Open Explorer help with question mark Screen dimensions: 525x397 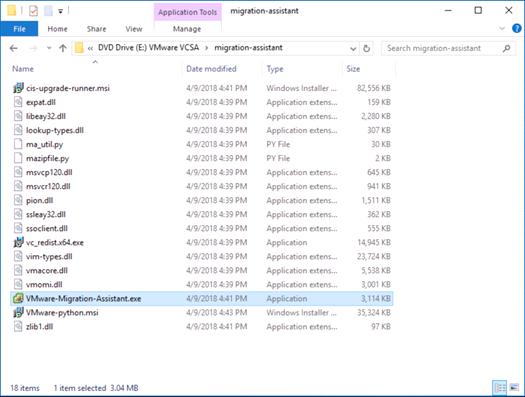(x=517, y=28)
